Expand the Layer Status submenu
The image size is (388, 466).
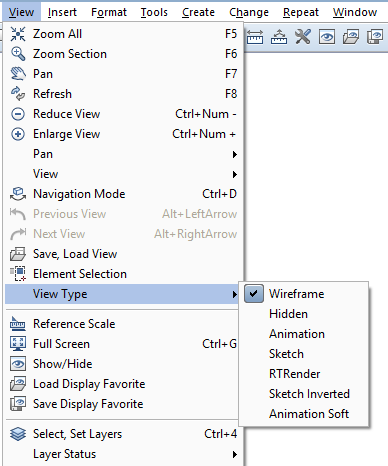coord(122,454)
